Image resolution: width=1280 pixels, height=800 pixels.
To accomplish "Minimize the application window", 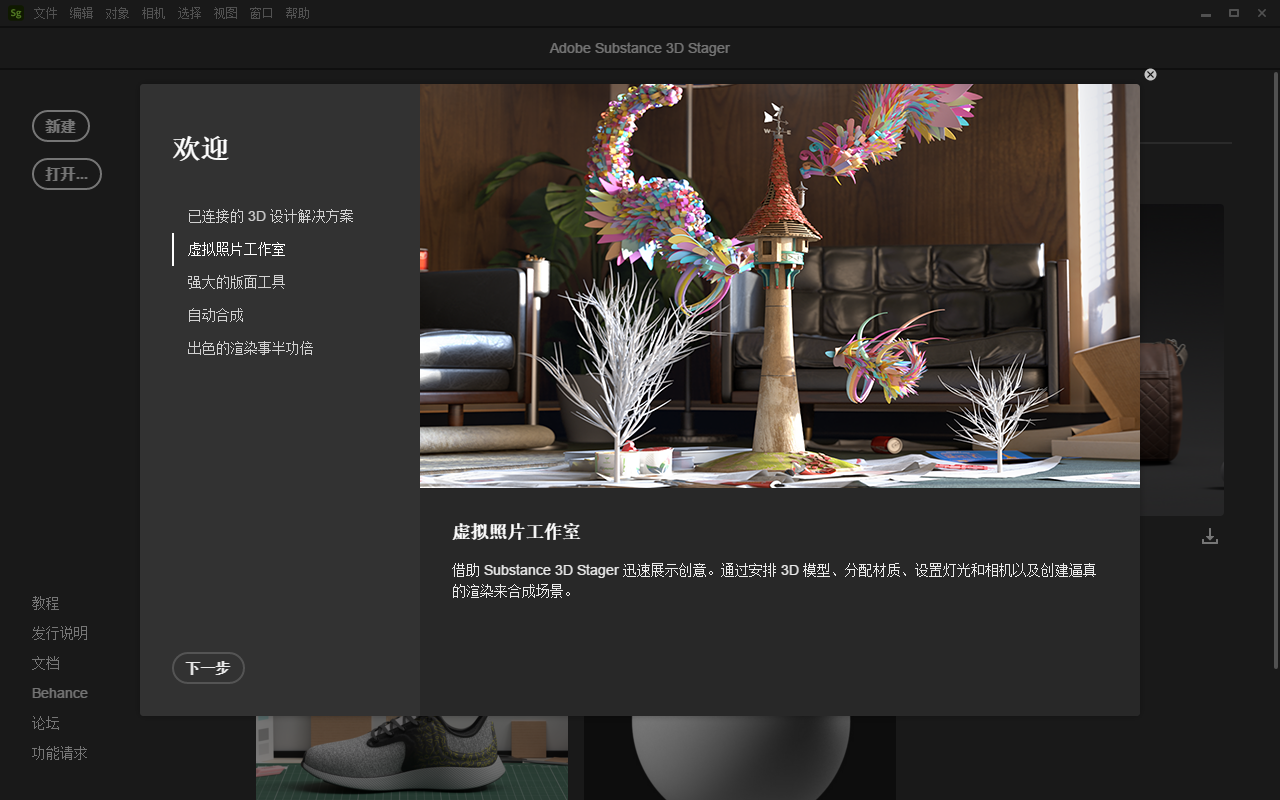I will click(1207, 13).
